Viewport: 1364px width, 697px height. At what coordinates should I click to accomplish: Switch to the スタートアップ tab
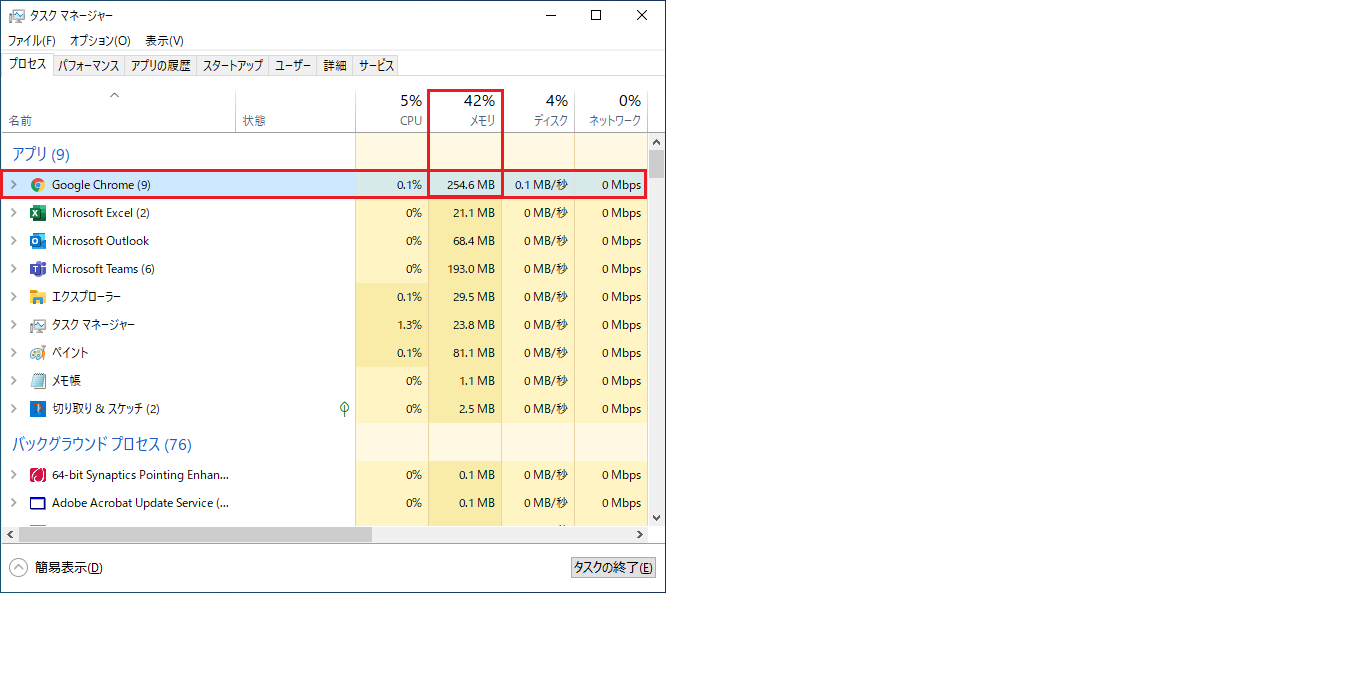[x=232, y=66]
